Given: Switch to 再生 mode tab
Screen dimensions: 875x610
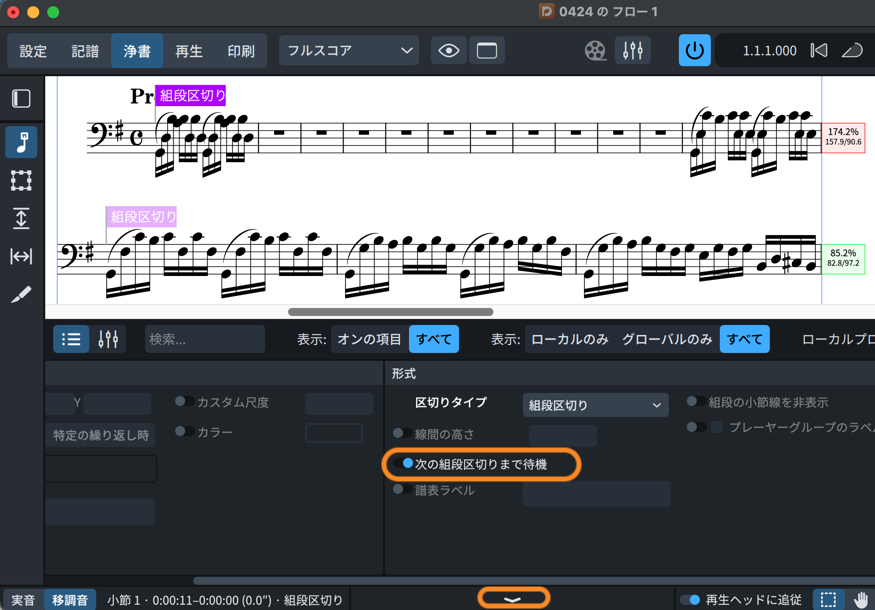Looking at the screenshot, I should click(188, 51).
